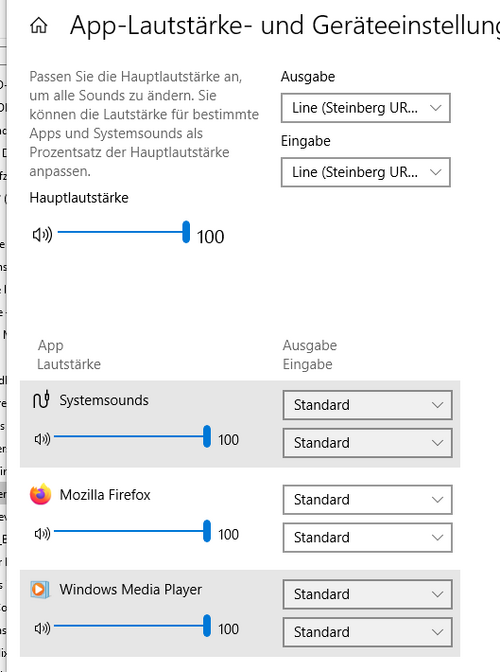Click the Windows Media Player volume slider

(x=133, y=626)
